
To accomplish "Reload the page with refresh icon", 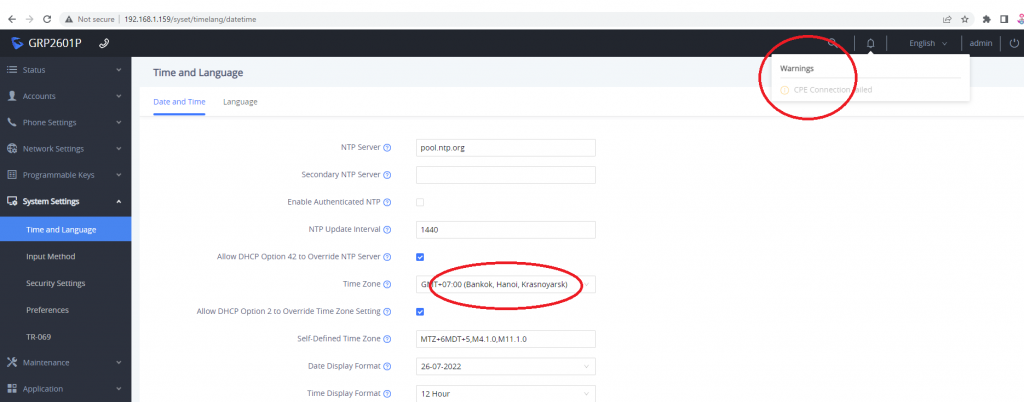I will click(x=47, y=20).
